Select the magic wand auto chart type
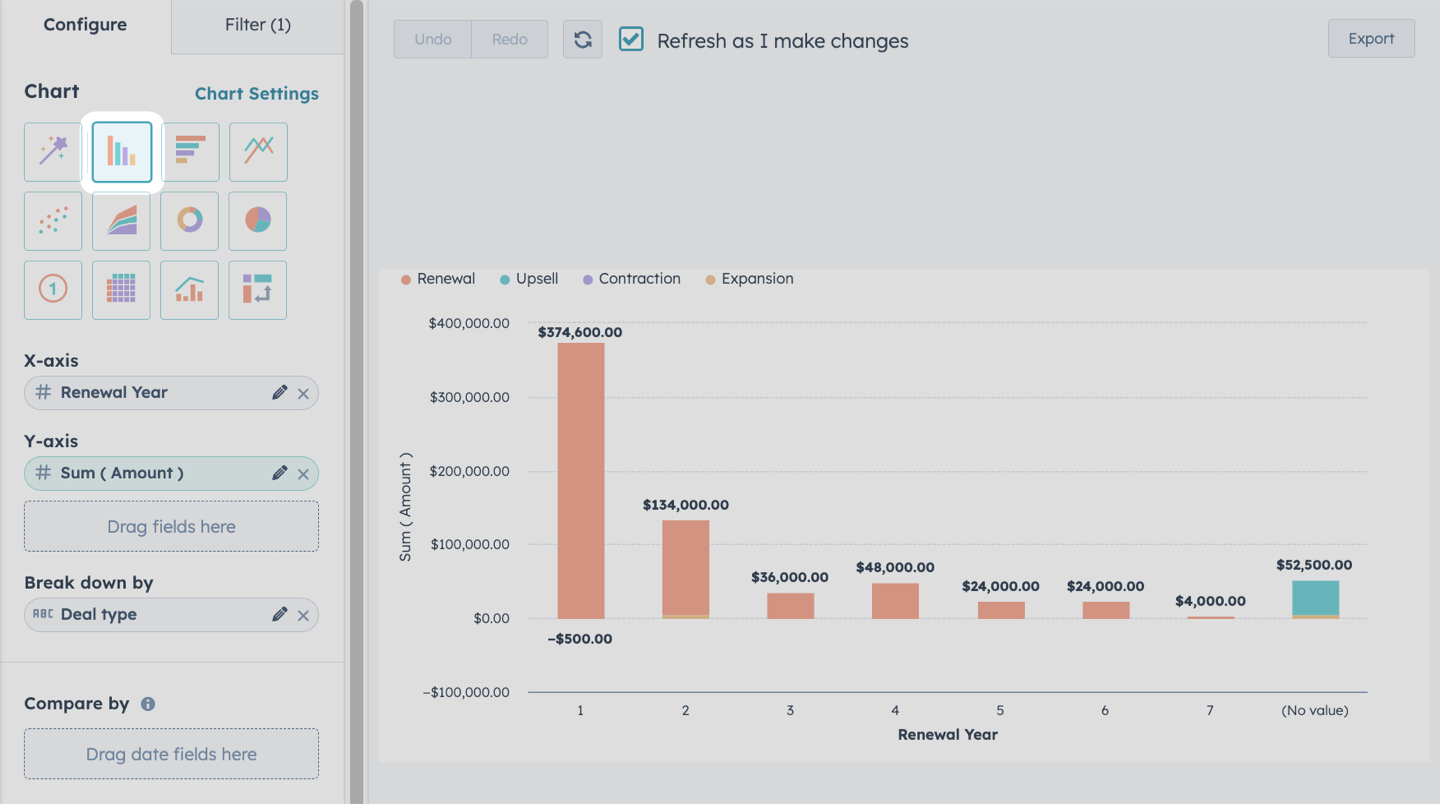The height and width of the screenshot is (804, 1440). (53, 152)
